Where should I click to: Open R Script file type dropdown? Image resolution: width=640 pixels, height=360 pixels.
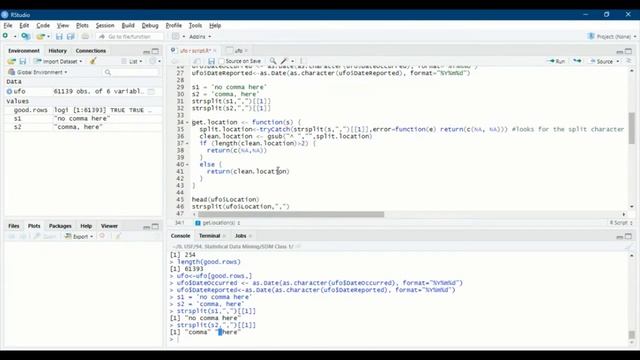tap(621, 223)
